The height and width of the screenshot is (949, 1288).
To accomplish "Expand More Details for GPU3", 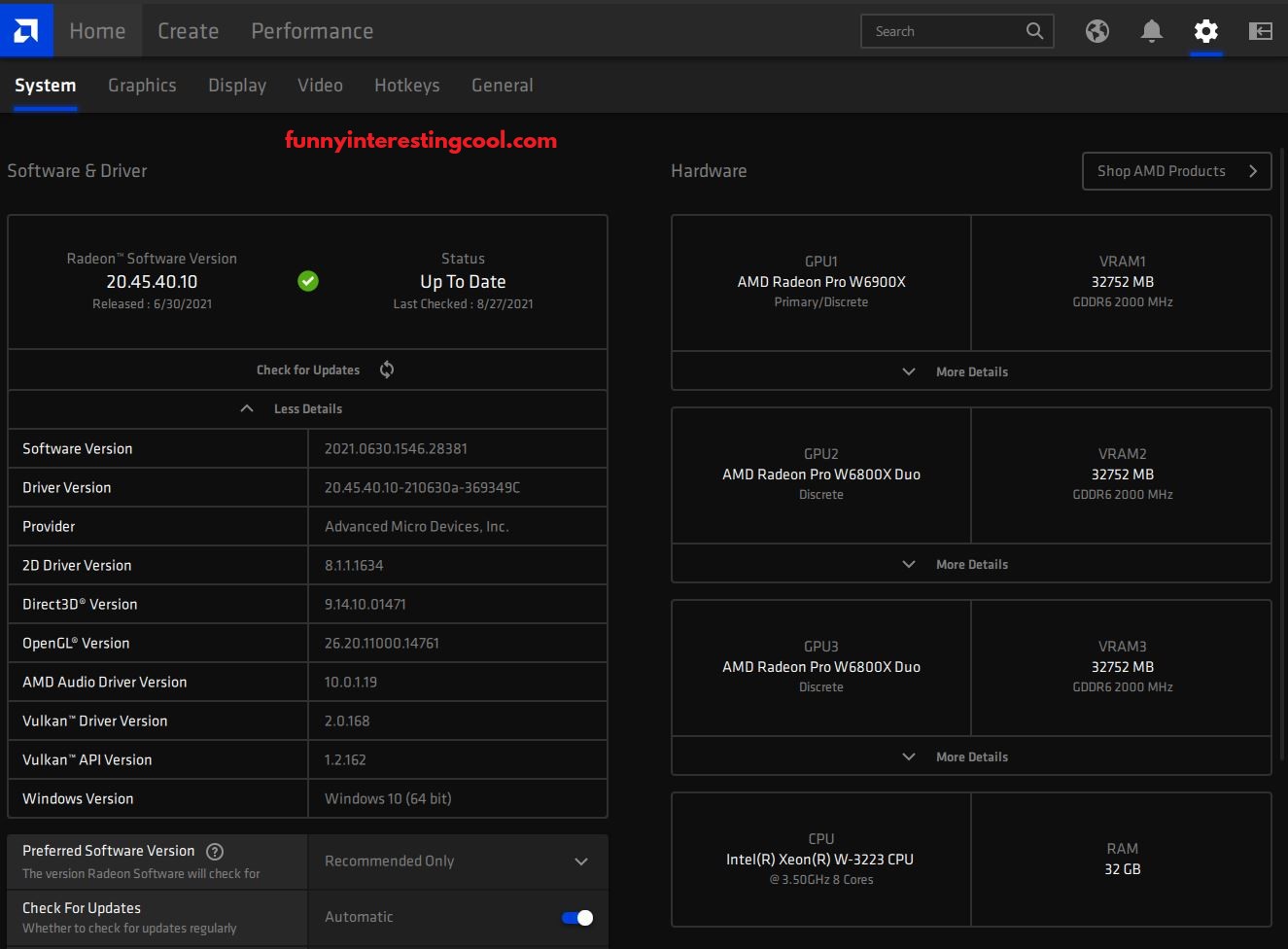I will pyautogui.click(x=971, y=756).
